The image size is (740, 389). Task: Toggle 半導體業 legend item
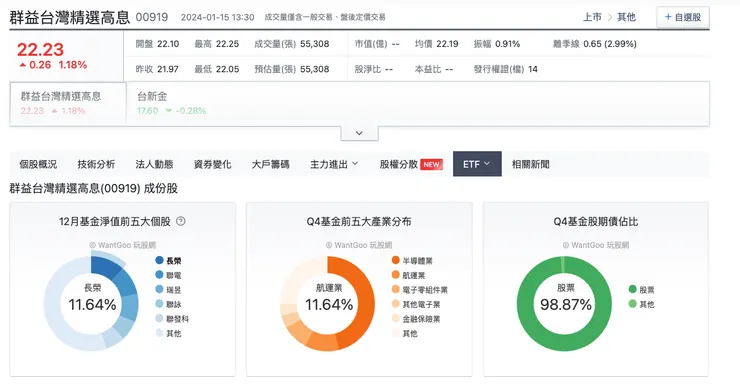pyautogui.click(x=412, y=260)
